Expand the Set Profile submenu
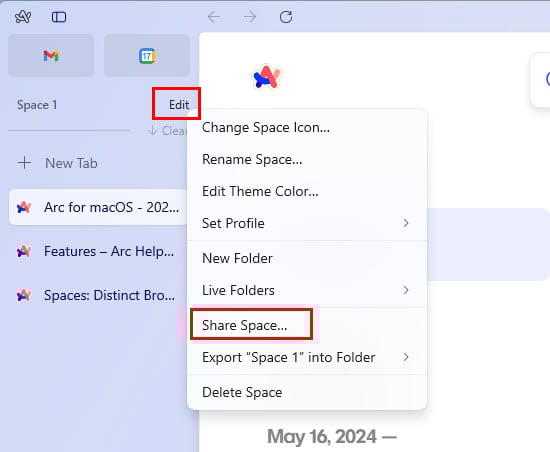Viewport: 550px width, 452px height. pyautogui.click(x=307, y=223)
